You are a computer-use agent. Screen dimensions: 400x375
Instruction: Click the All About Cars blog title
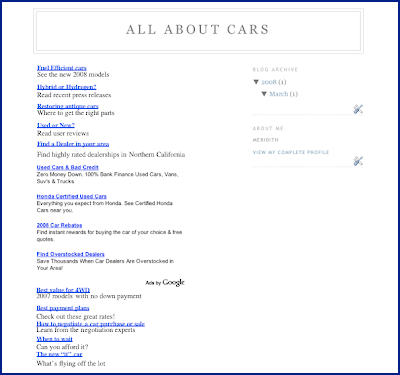click(198, 30)
